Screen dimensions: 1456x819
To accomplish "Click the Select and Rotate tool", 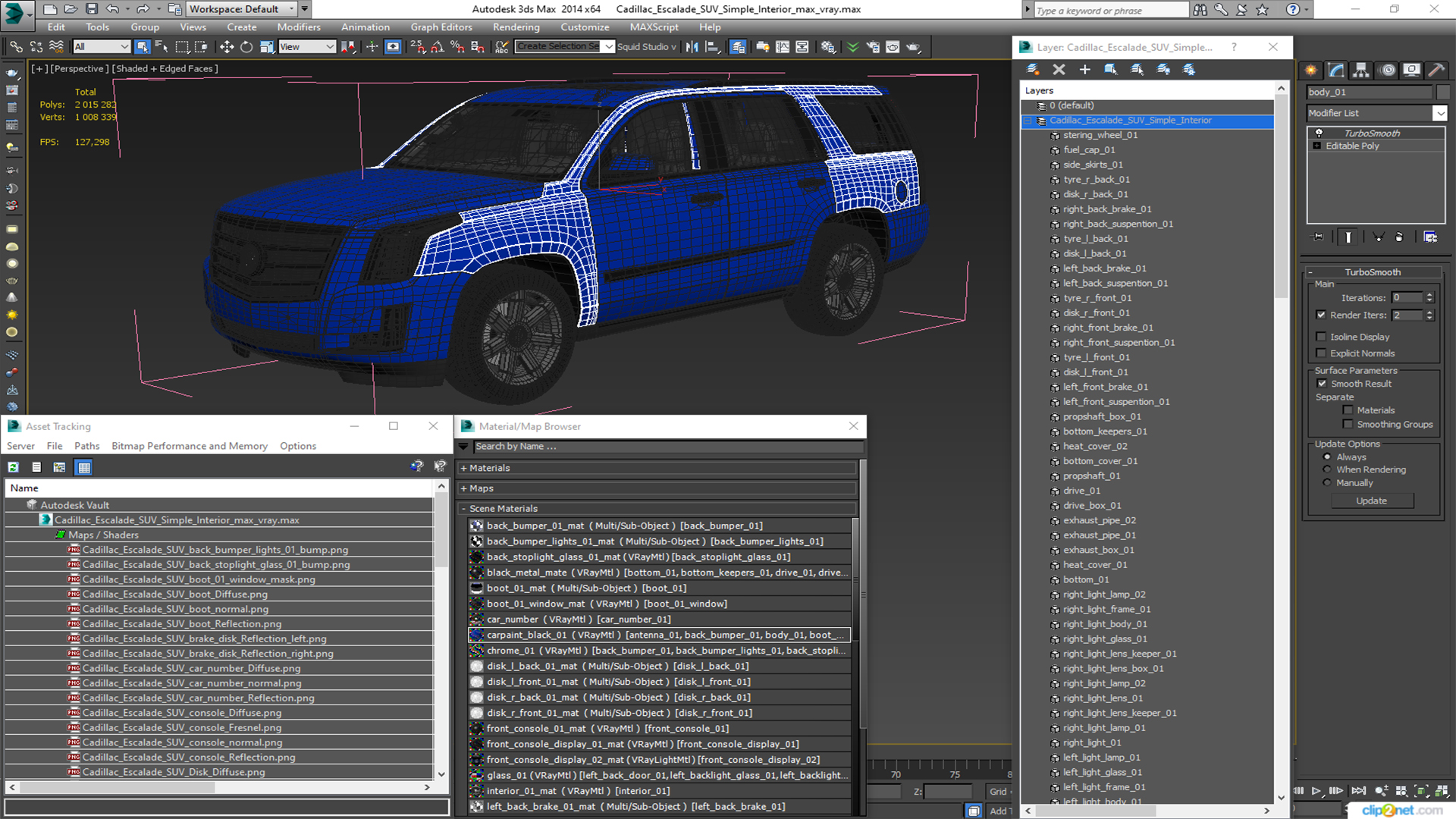I will click(246, 47).
